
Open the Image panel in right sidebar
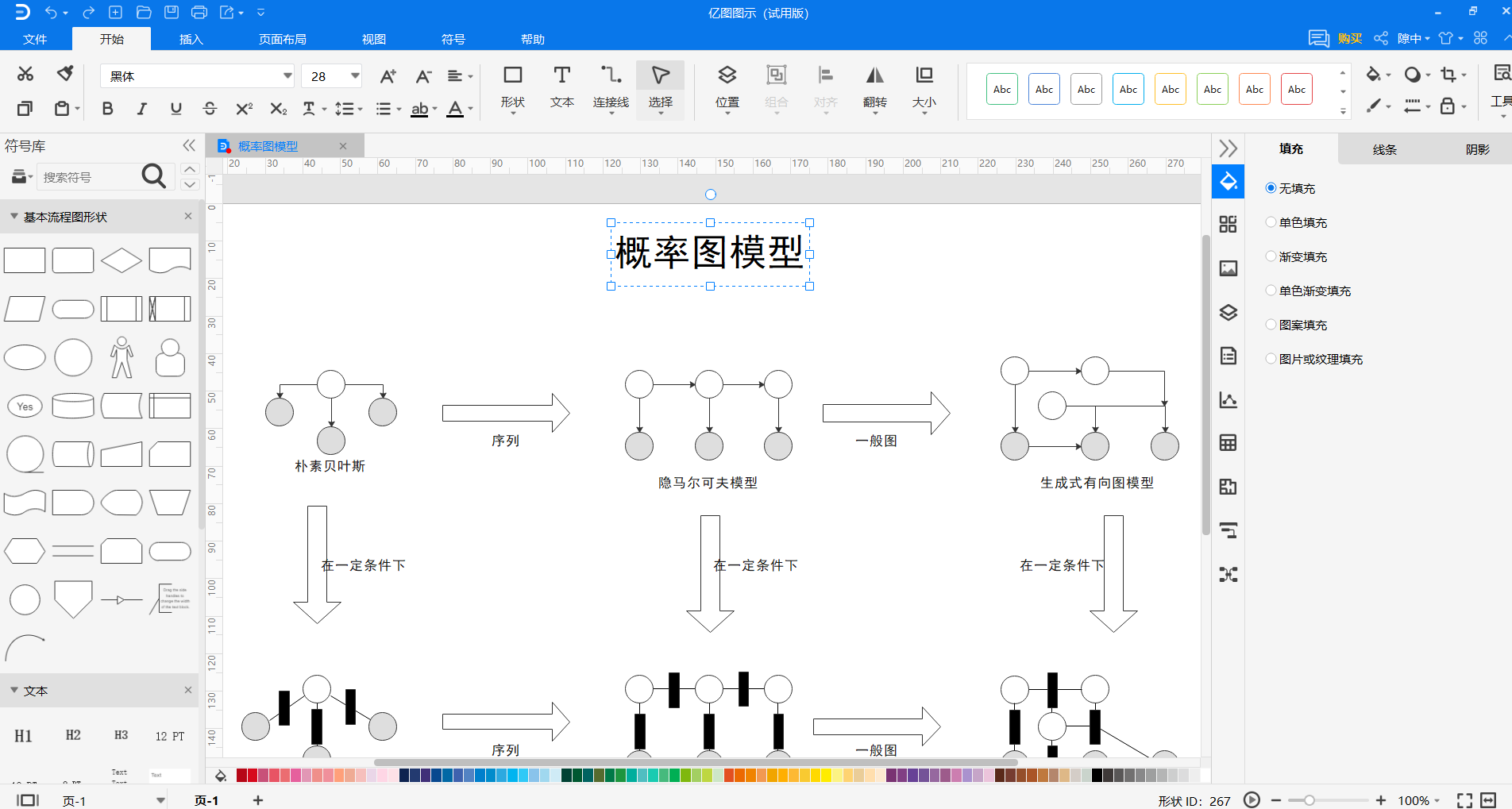point(1228,268)
